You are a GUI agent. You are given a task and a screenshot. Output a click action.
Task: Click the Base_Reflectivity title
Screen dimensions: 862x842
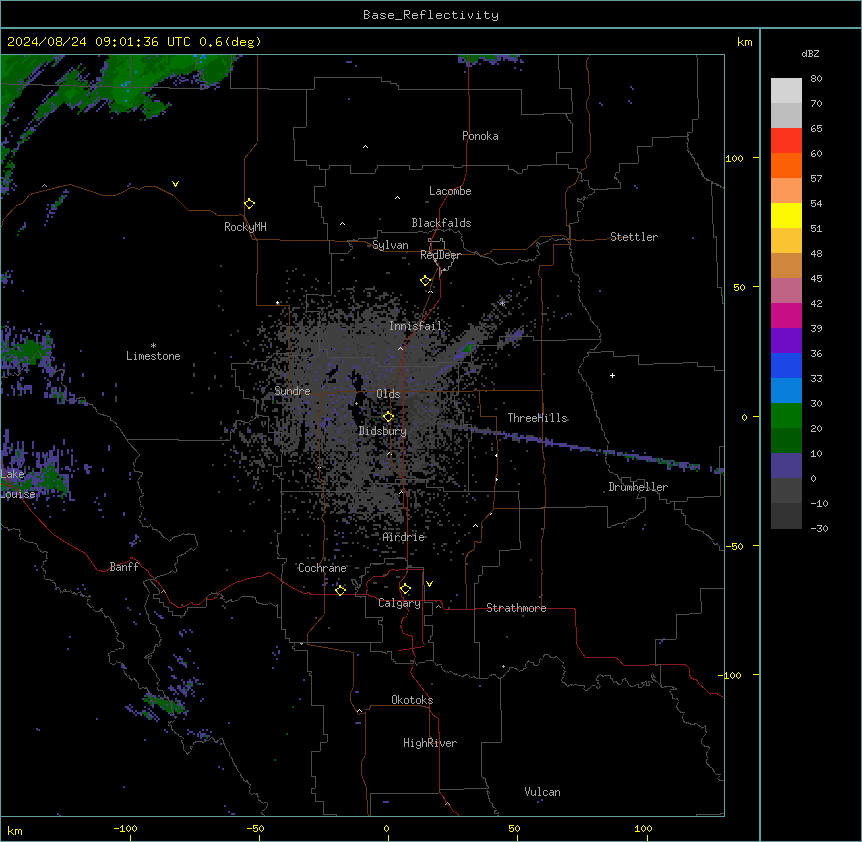pos(431,15)
